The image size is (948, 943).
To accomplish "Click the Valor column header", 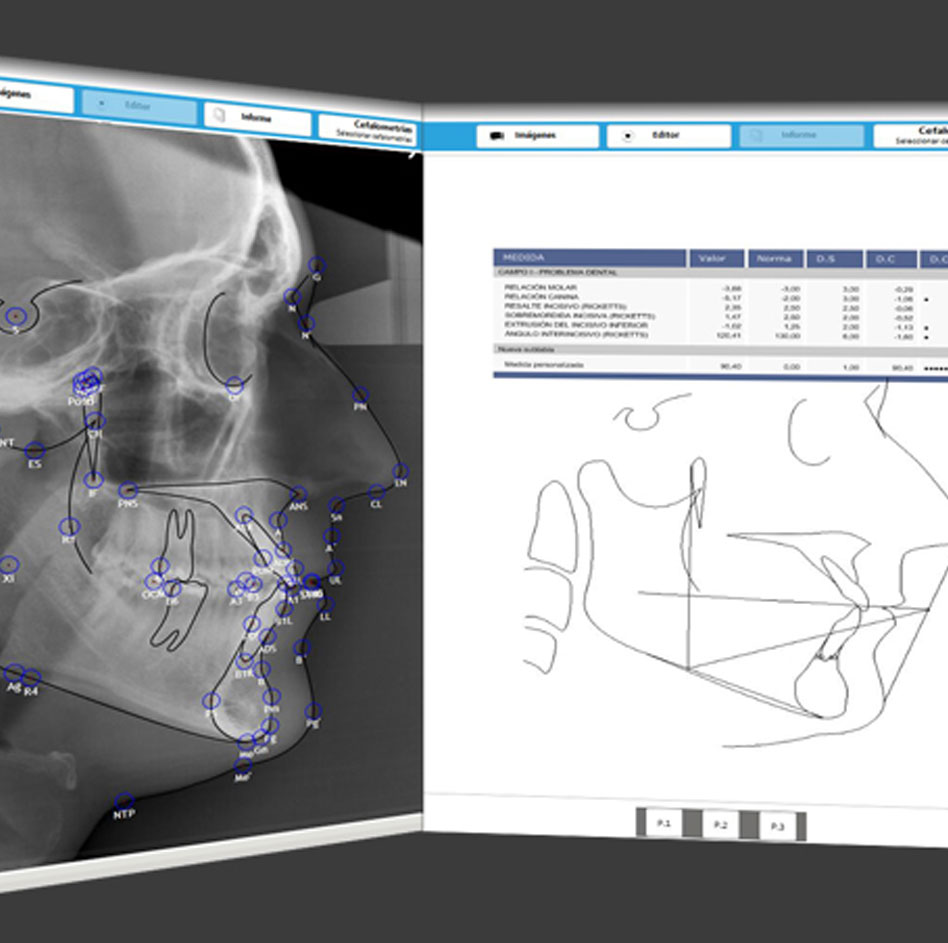I will 715,259.
